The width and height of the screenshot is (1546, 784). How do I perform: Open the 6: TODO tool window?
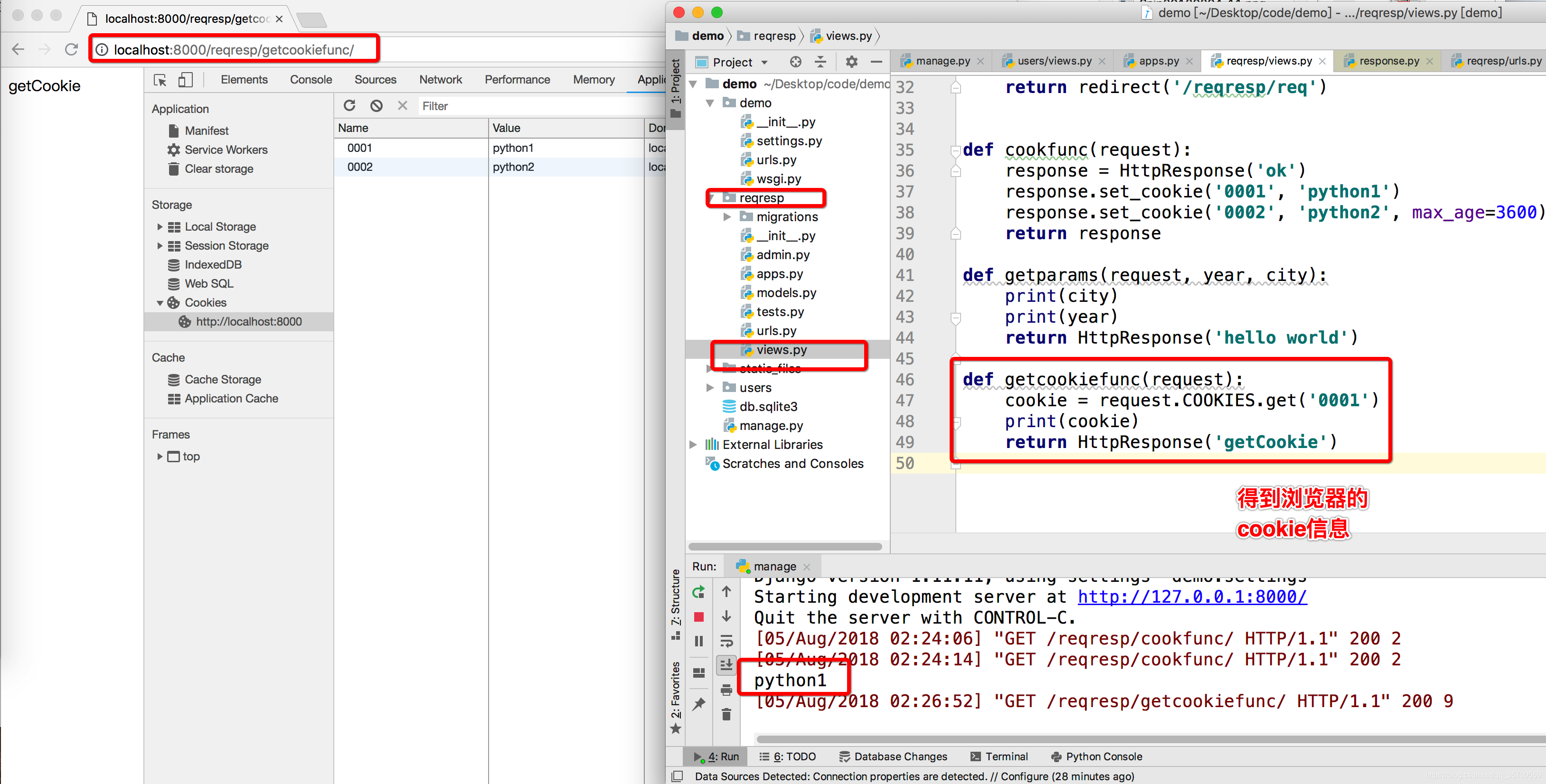[x=787, y=757]
